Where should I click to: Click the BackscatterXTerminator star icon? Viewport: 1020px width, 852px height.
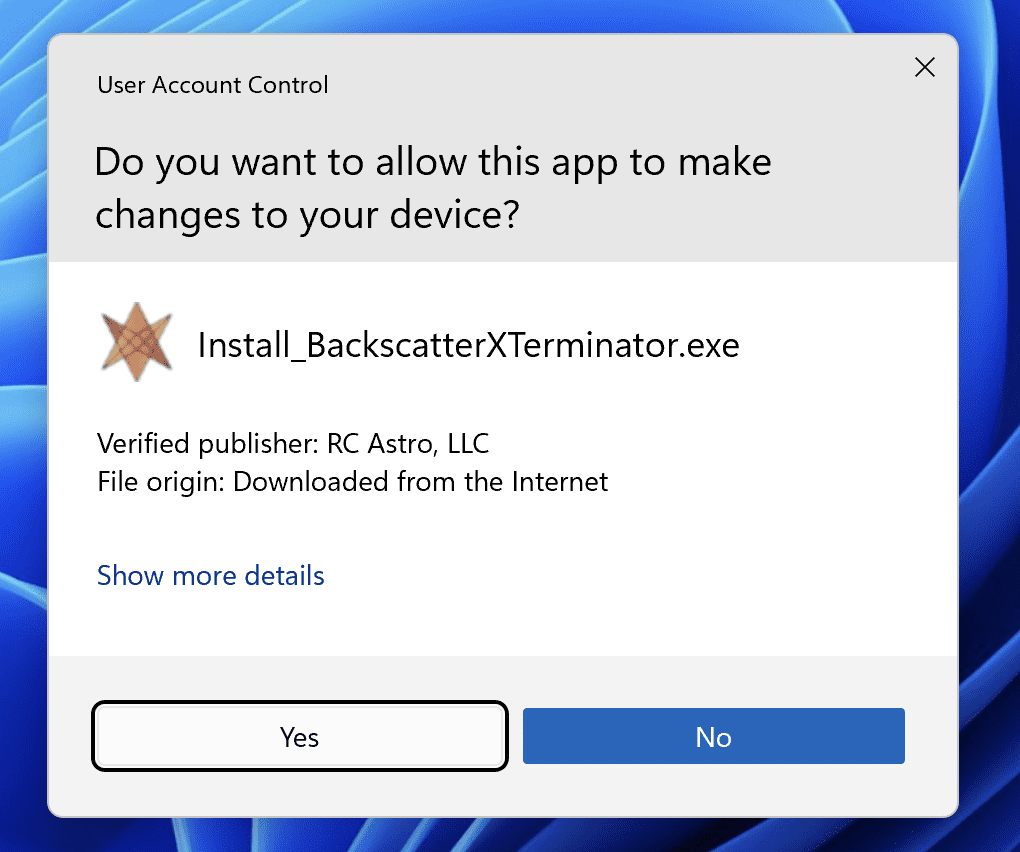tap(137, 341)
